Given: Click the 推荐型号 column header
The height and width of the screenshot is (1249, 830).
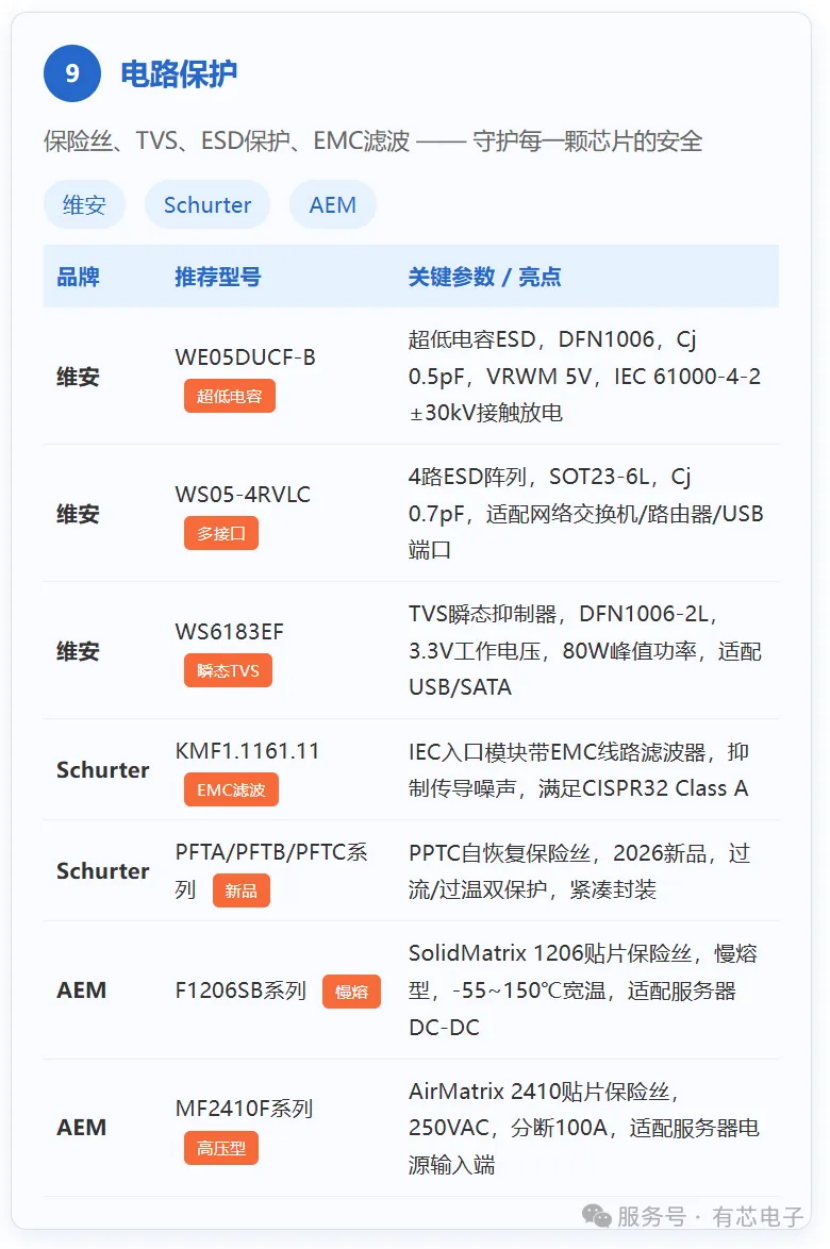Looking at the screenshot, I should (x=218, y=277).
